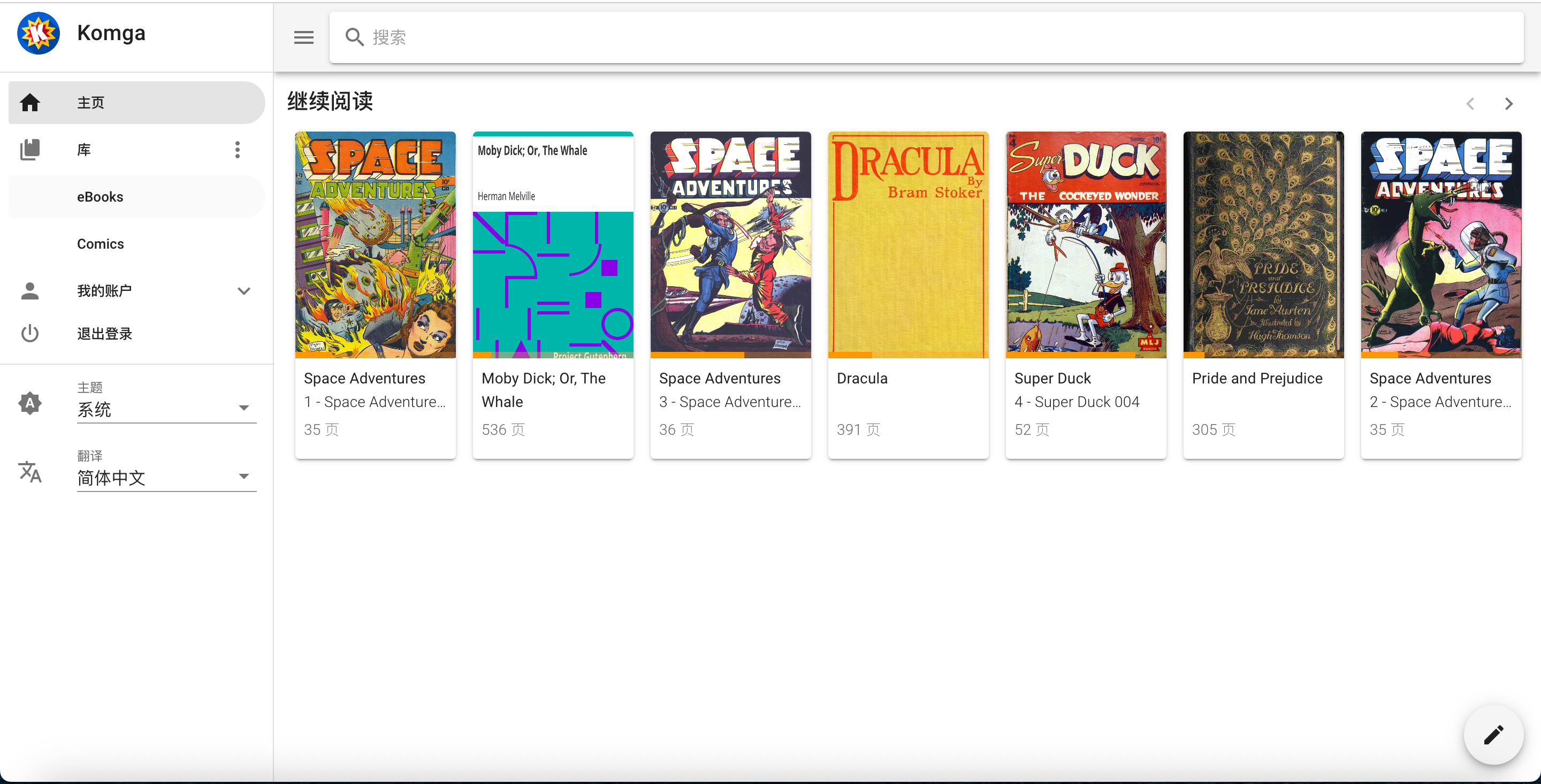The width and height of the screenshot is (1541, 784).
Task: Open the Pride and Prejudice cover thumbnail
Action: [x=1263, y=245]
